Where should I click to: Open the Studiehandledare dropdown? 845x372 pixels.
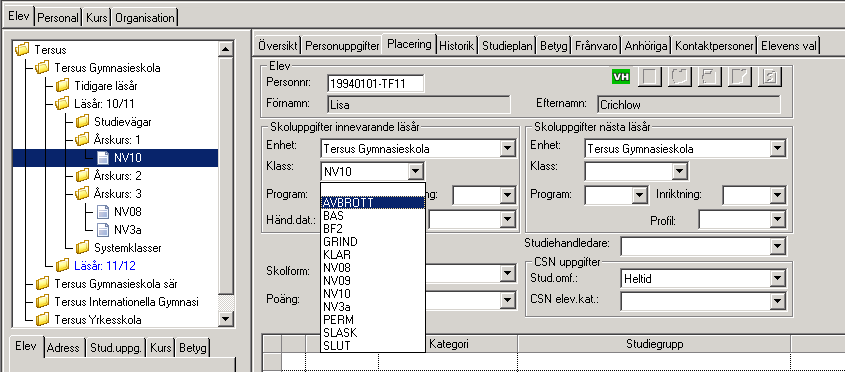coord(777,247)
